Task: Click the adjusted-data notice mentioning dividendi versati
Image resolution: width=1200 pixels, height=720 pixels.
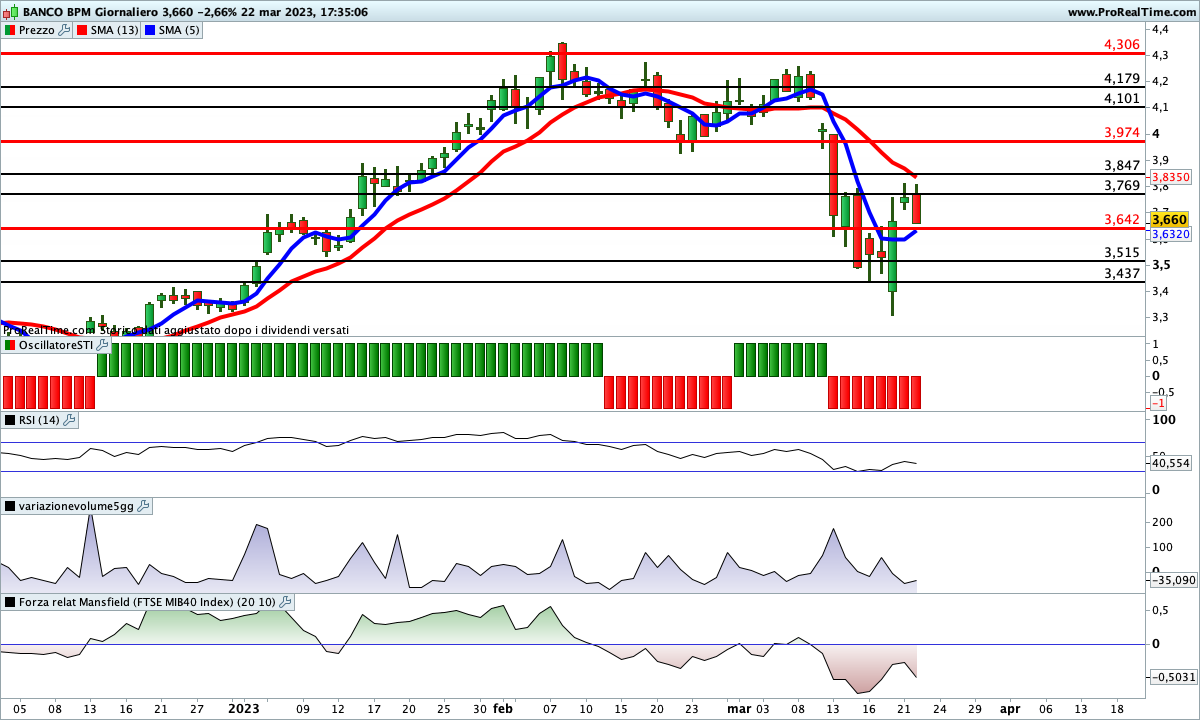Action: (176, 329)
